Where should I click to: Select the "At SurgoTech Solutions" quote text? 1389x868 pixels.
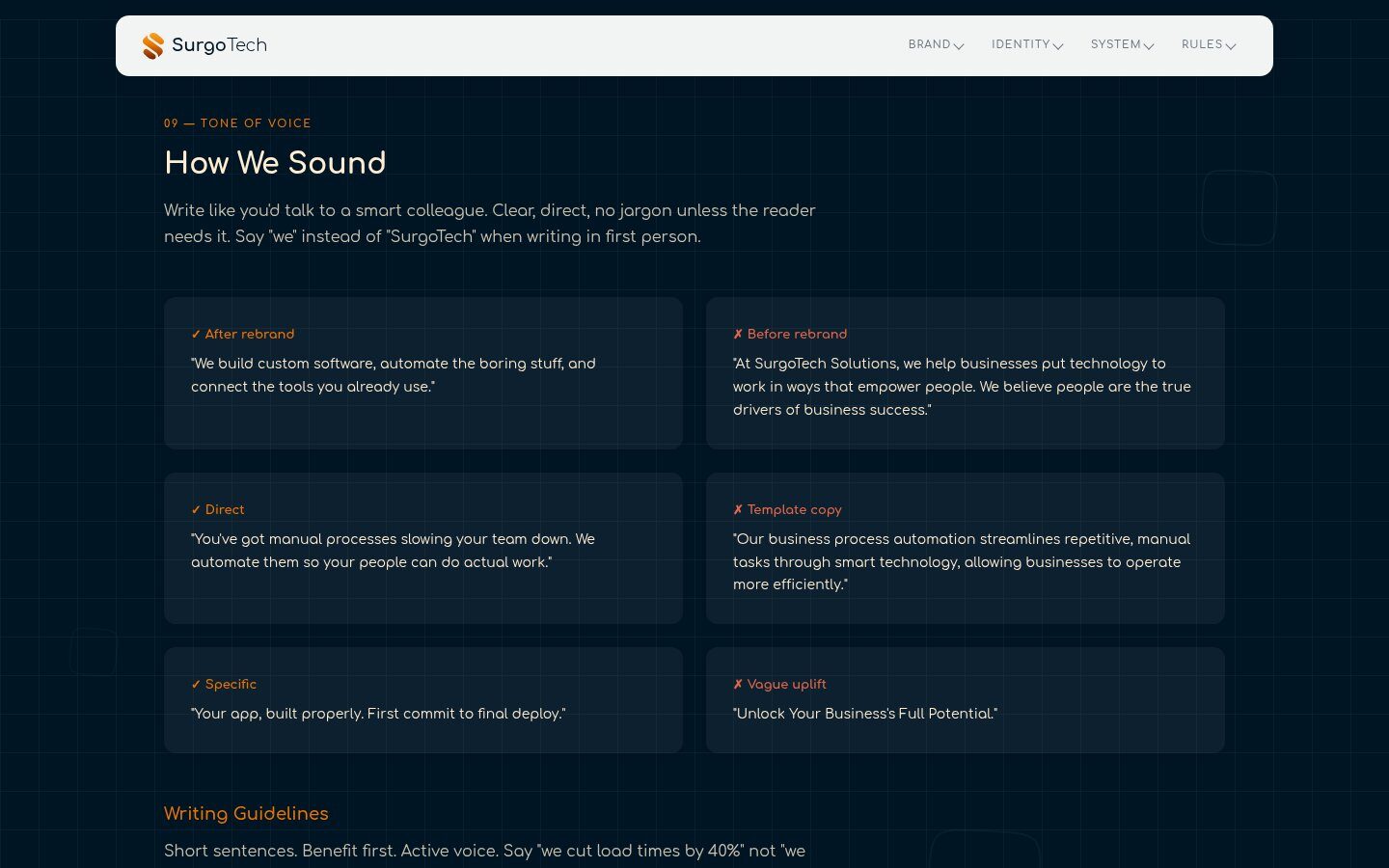coord(962,387)
